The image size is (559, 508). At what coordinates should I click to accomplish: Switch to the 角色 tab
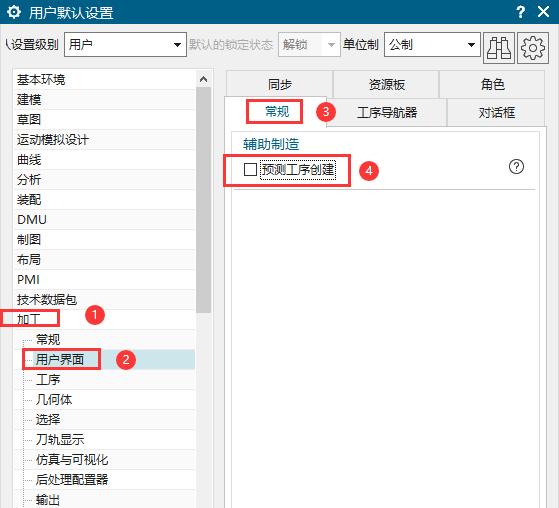[x=492, y=84]
